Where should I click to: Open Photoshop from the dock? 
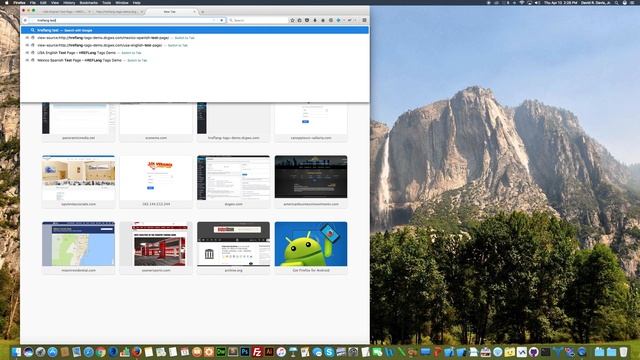pyautogui.click(x=245, y=352)
